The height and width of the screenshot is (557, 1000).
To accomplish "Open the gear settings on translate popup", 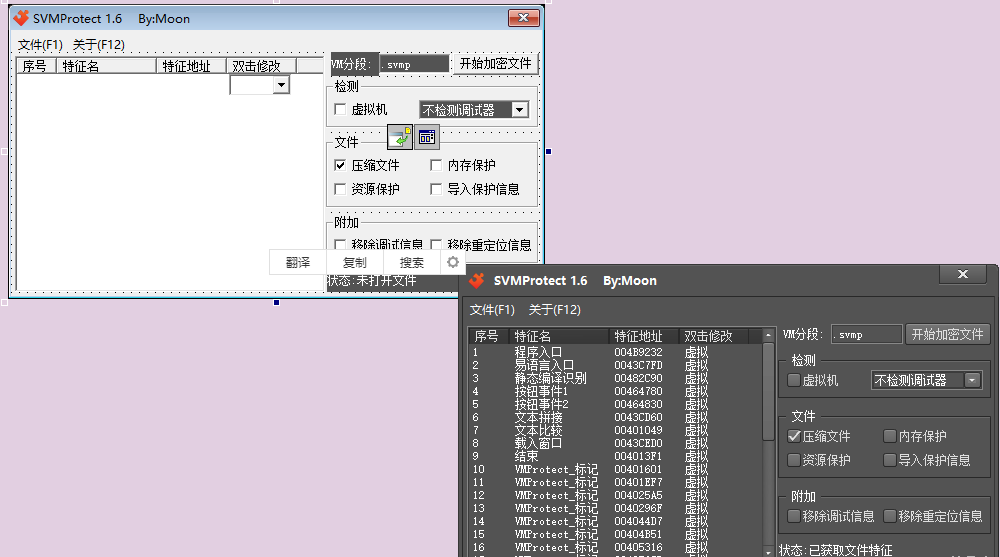I will 453,262.
